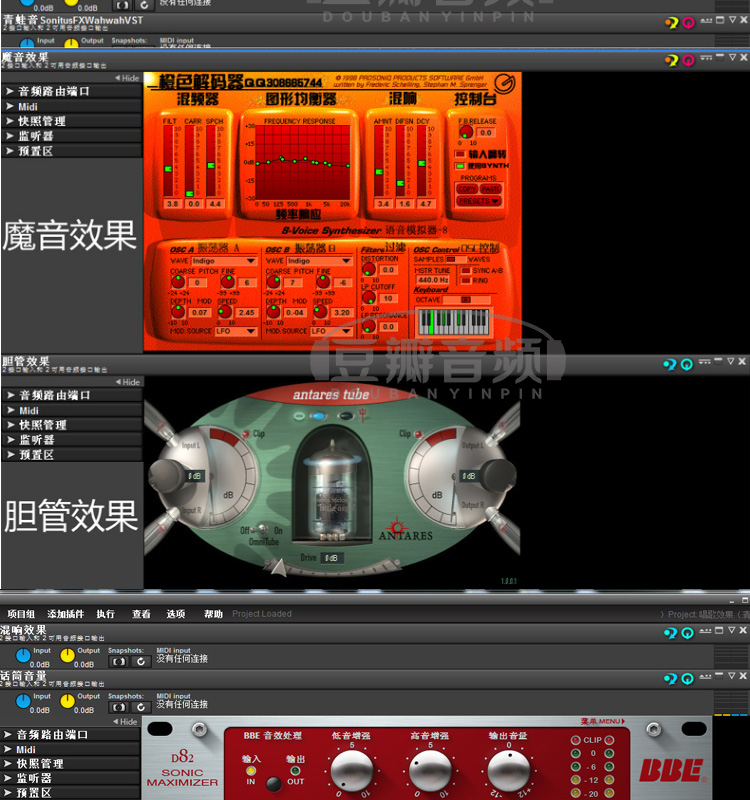The height and width of the screenshot is (800, 750).
Task: Toggle the 输入翻转 checkbox in vocoder console
Action: click(x=460, y=154)
